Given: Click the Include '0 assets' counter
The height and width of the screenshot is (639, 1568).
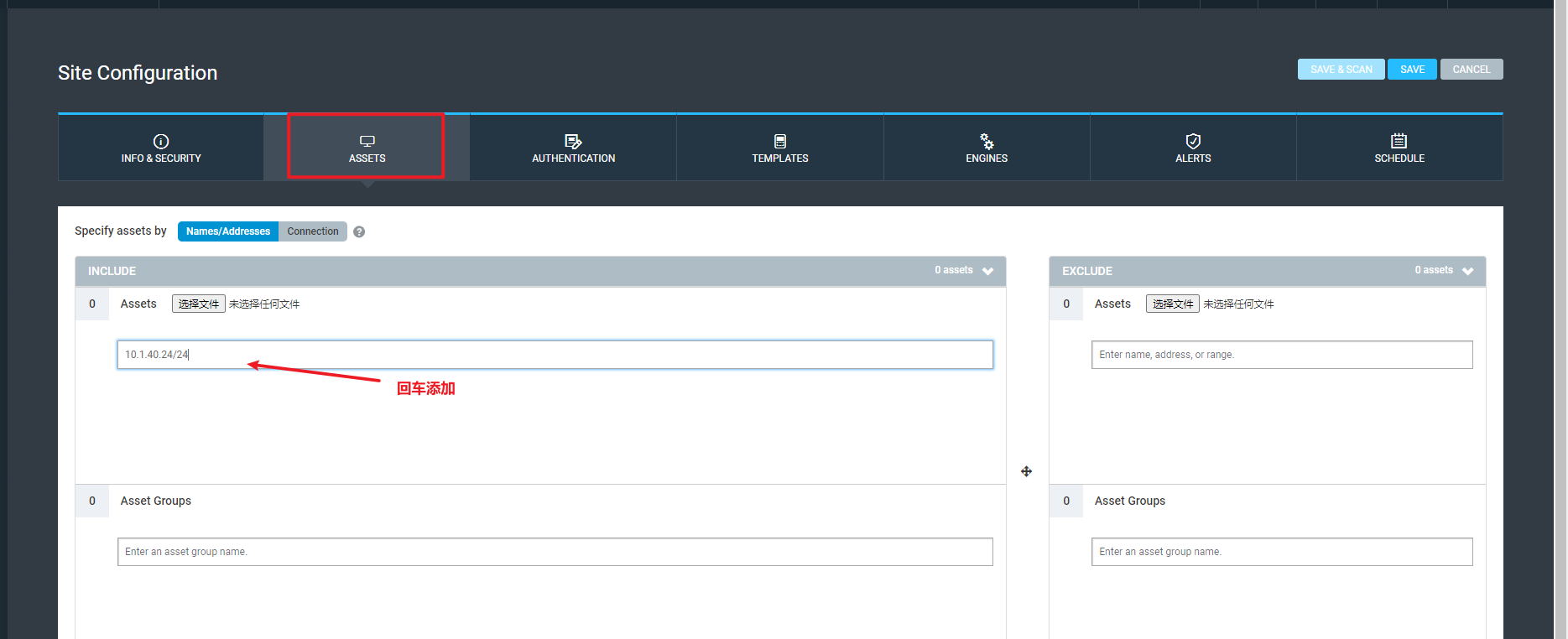Looking at the screenshot, I should point(954,270).
